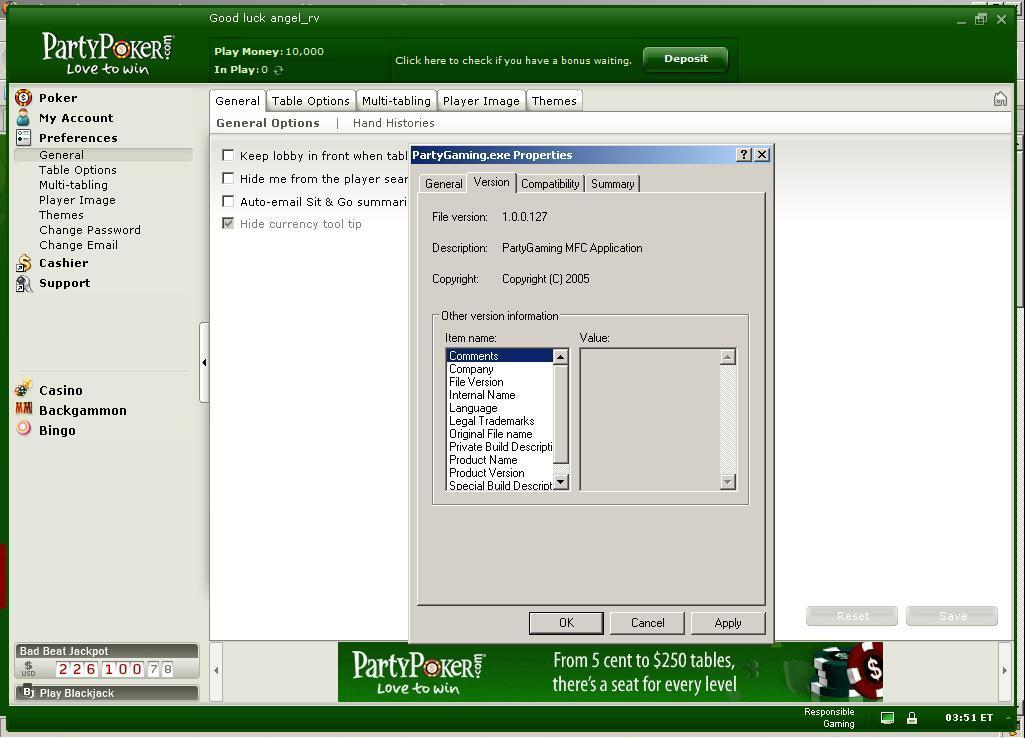This screenshot has width=1025, height=738.
Task: Check hide me from player search
Action: [x=228, y=177]
